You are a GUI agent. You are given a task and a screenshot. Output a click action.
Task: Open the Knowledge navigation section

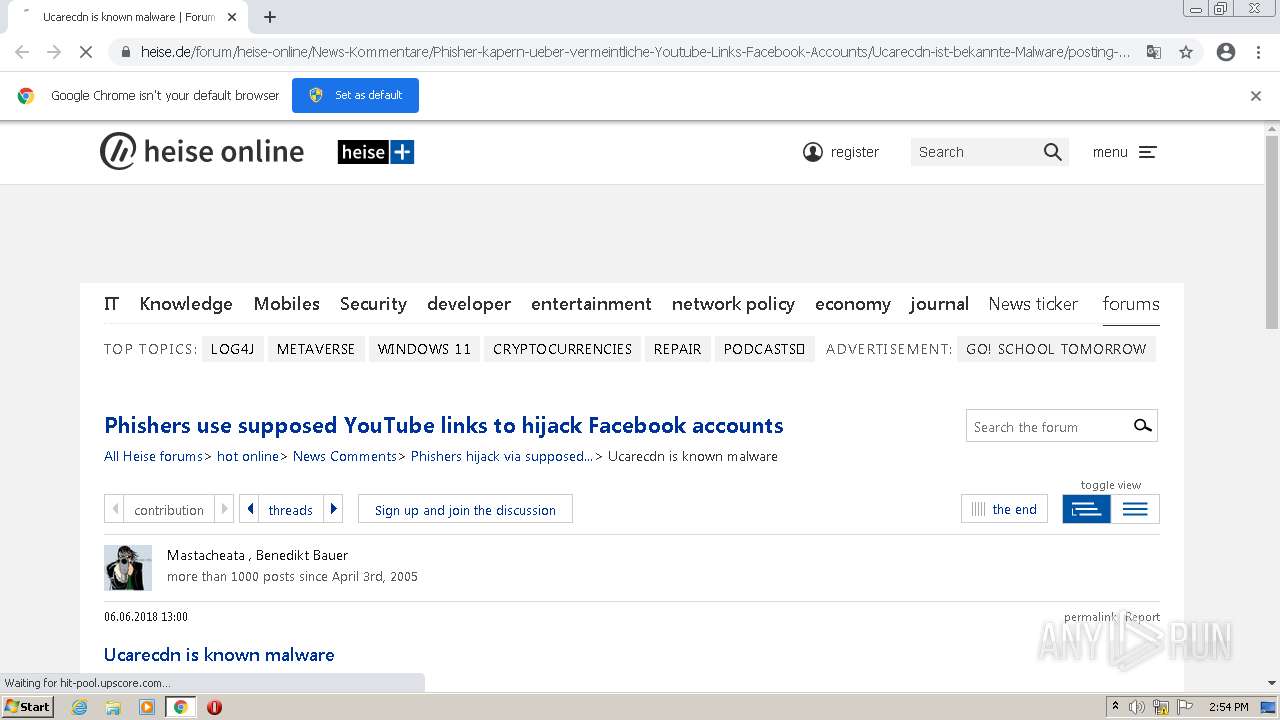(x=186, y=304)
